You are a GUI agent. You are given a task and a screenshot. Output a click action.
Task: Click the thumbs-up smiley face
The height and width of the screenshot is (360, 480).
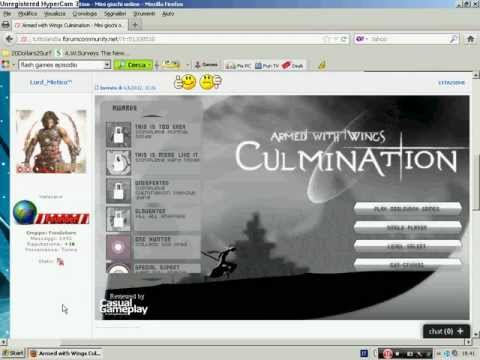click(x=185, y=82)
